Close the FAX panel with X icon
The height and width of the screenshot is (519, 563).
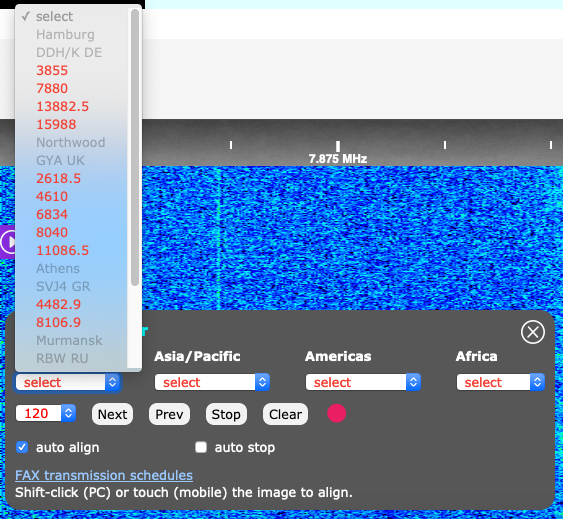(532, 332)
